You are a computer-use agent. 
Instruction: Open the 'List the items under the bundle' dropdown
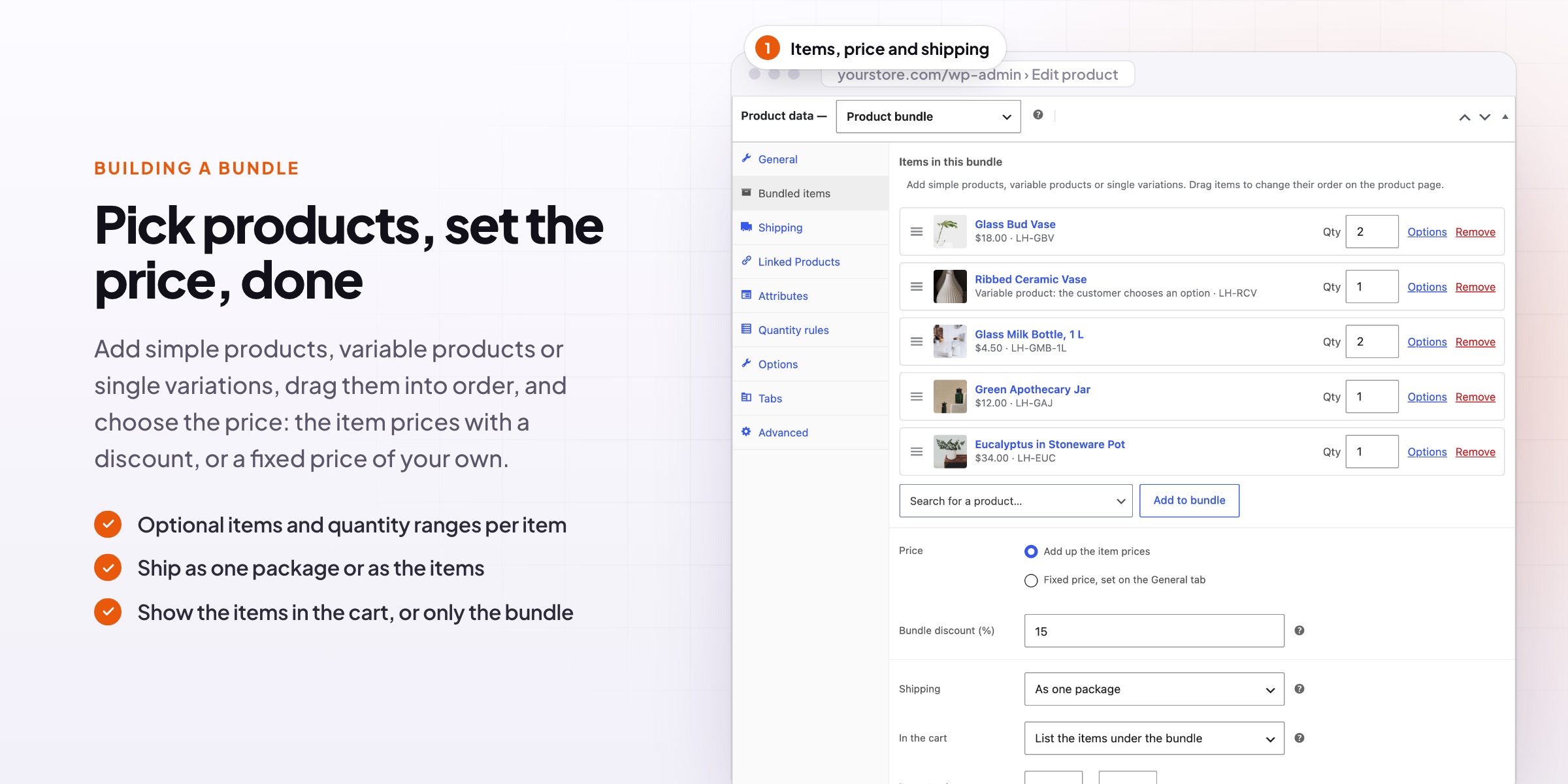1154,738
